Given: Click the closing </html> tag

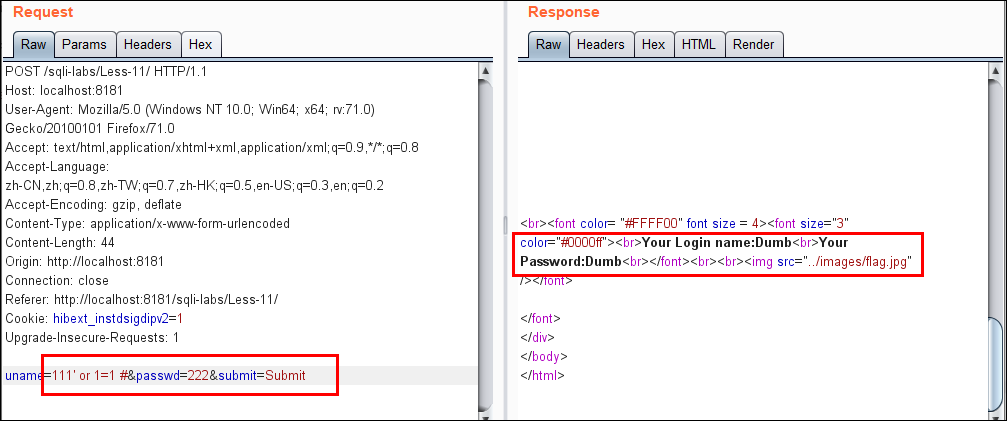Looking at the screenshot, I should [542, 375].
